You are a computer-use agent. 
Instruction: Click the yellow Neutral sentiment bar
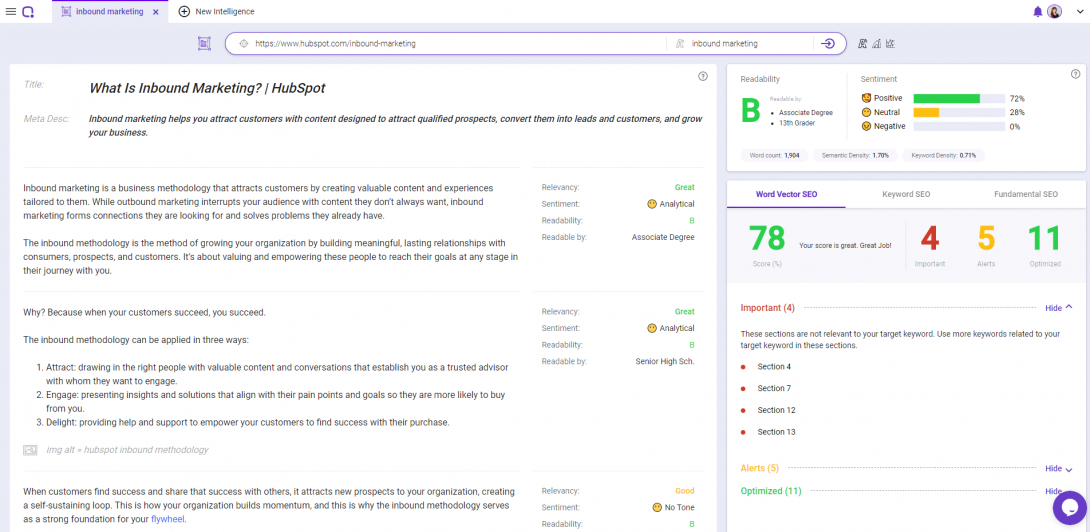tap(926, 113)
